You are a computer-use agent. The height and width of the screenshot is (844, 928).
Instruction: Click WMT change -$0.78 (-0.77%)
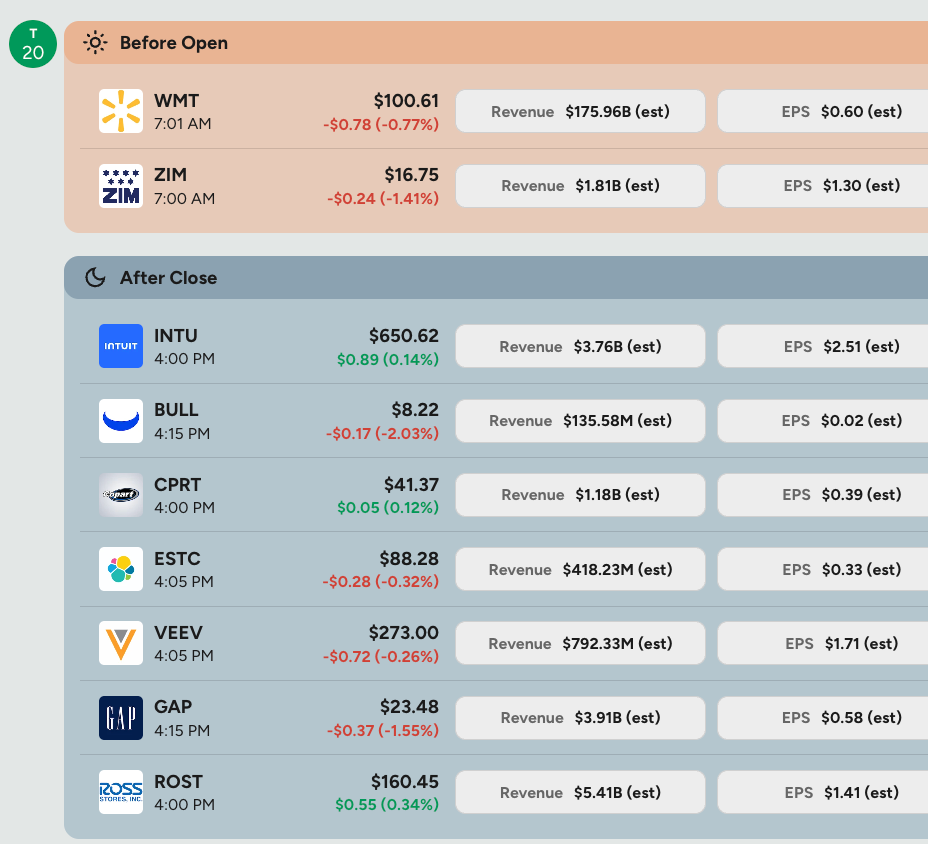(x=381, y=124)
